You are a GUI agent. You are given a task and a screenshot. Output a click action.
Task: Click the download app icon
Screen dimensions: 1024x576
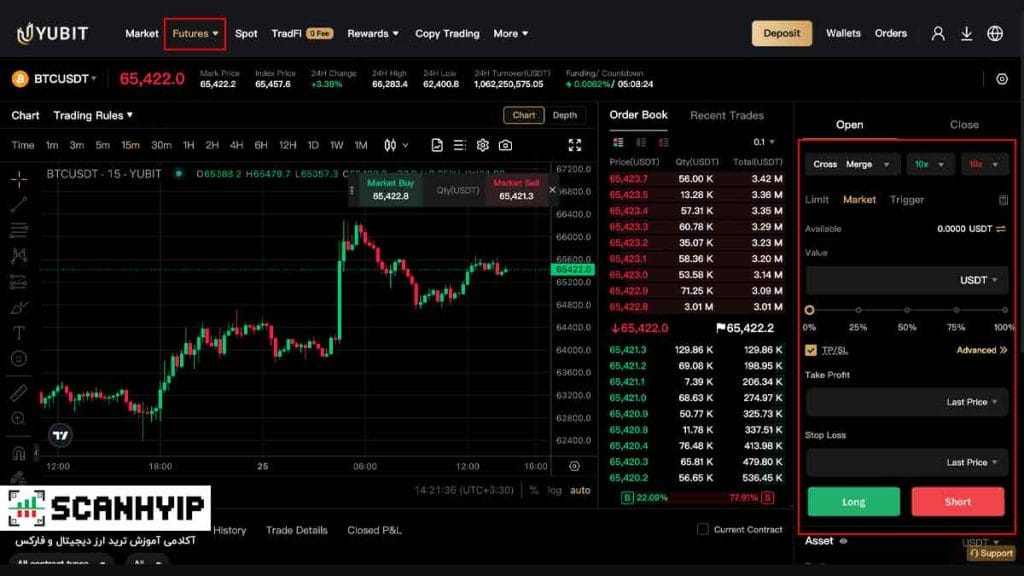coord(967,33)
